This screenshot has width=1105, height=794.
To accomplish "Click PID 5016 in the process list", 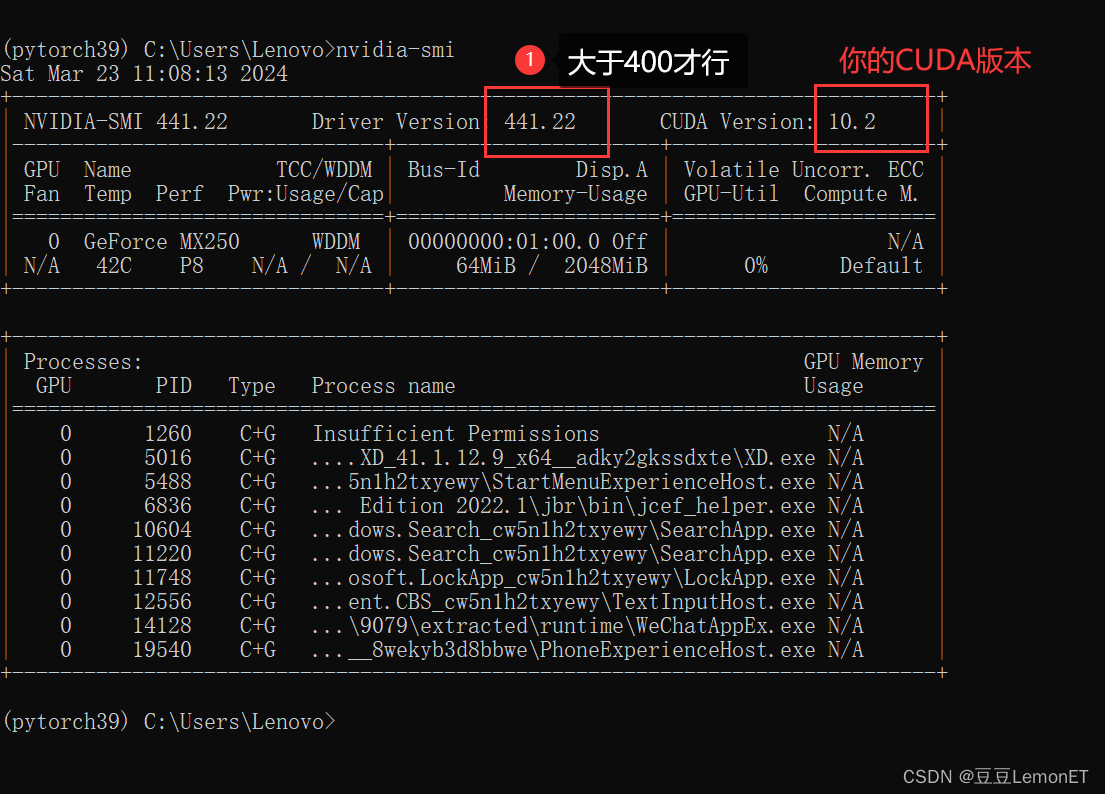I will click(168, 458).
